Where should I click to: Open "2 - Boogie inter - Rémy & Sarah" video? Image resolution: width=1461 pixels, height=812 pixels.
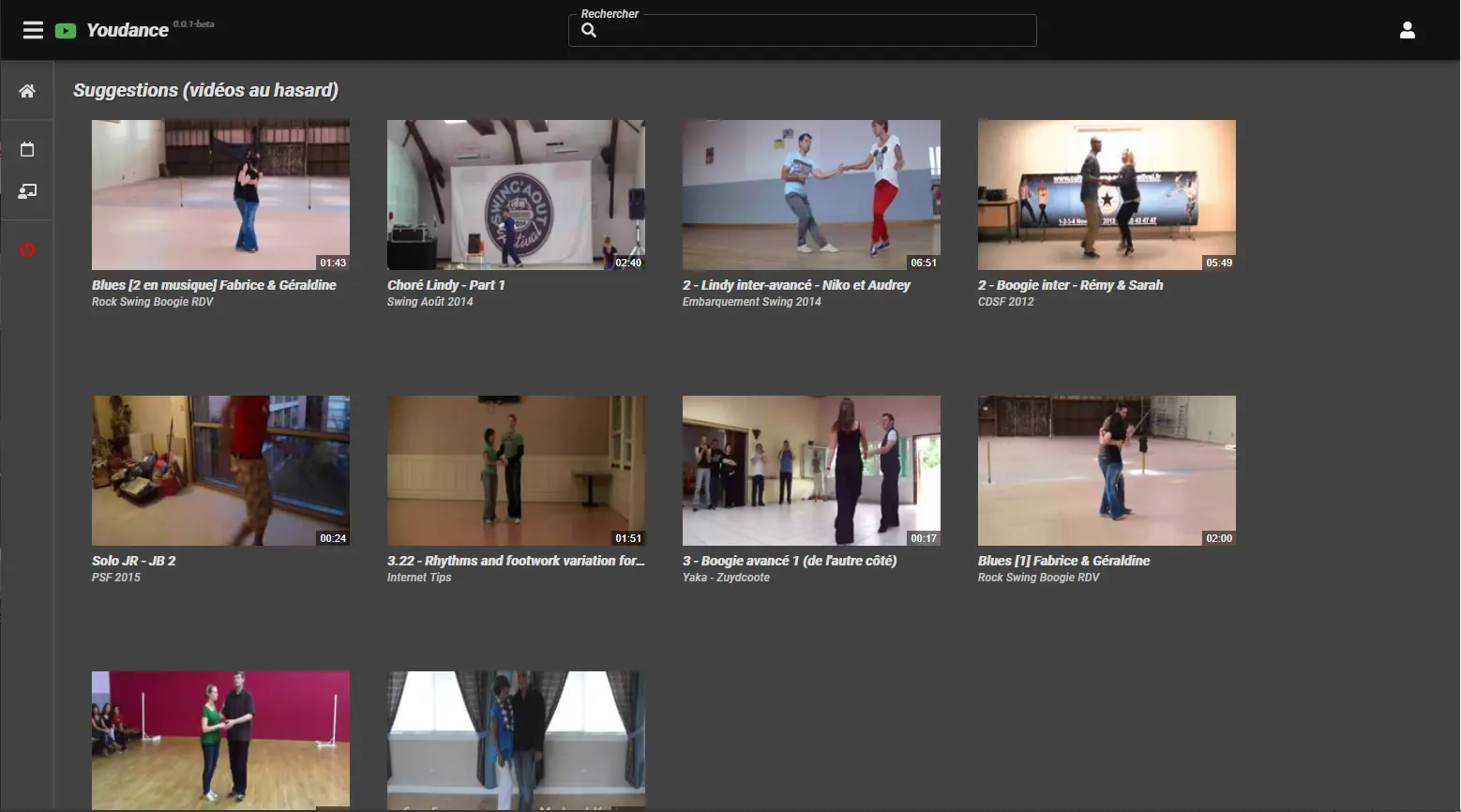(x=1070, y=285)
